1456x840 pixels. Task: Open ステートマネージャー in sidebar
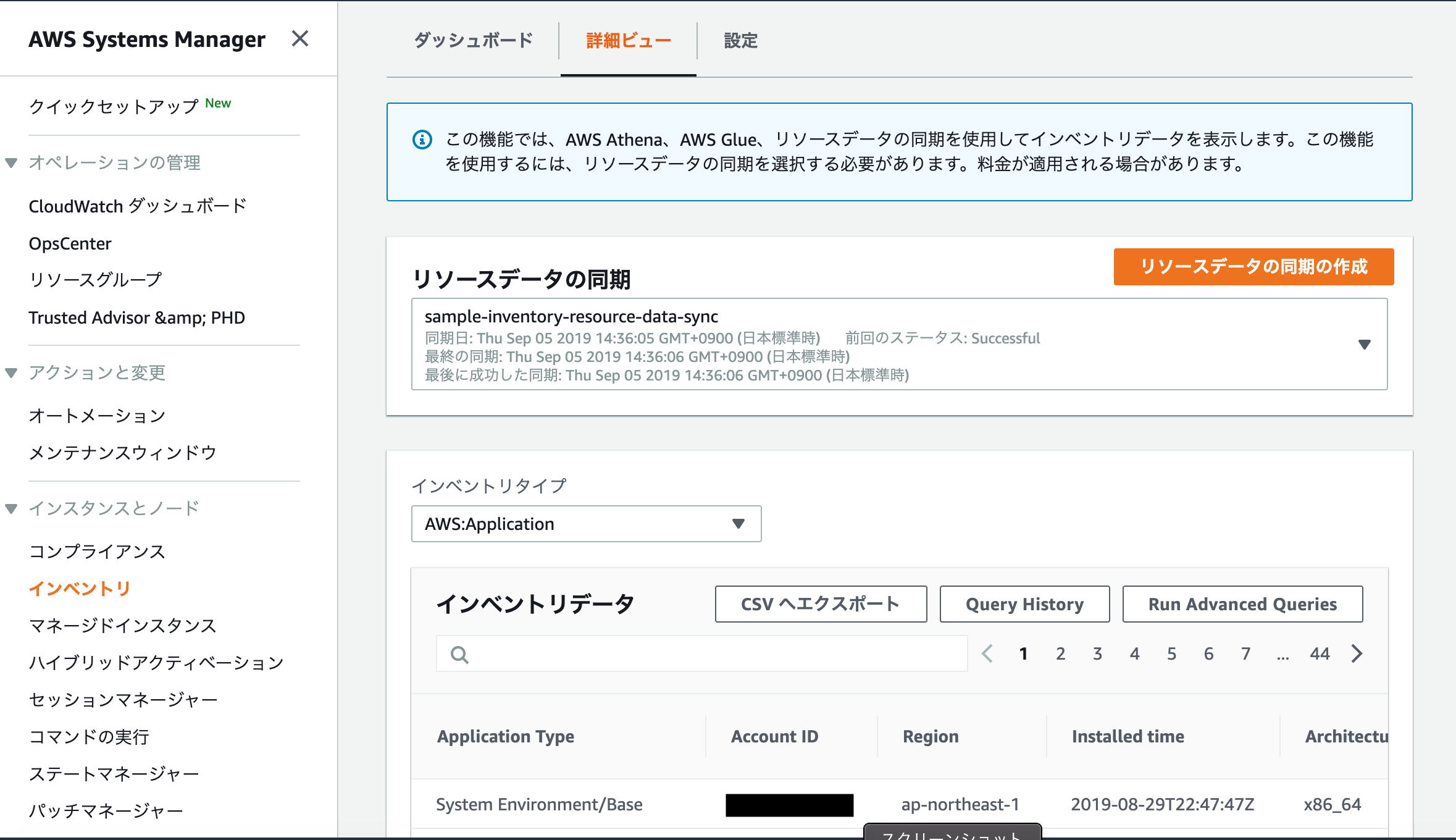click(114, 774)
